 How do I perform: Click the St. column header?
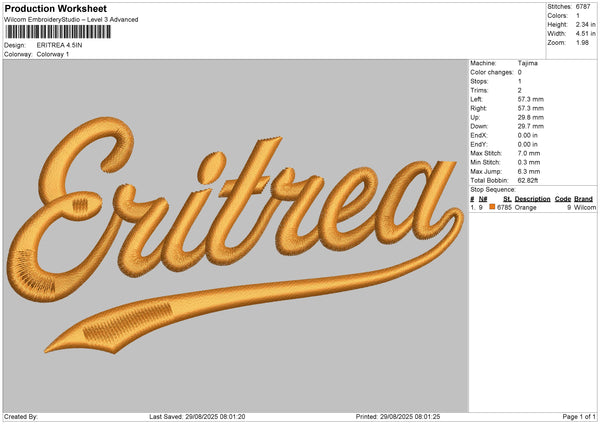click(507, 199)
